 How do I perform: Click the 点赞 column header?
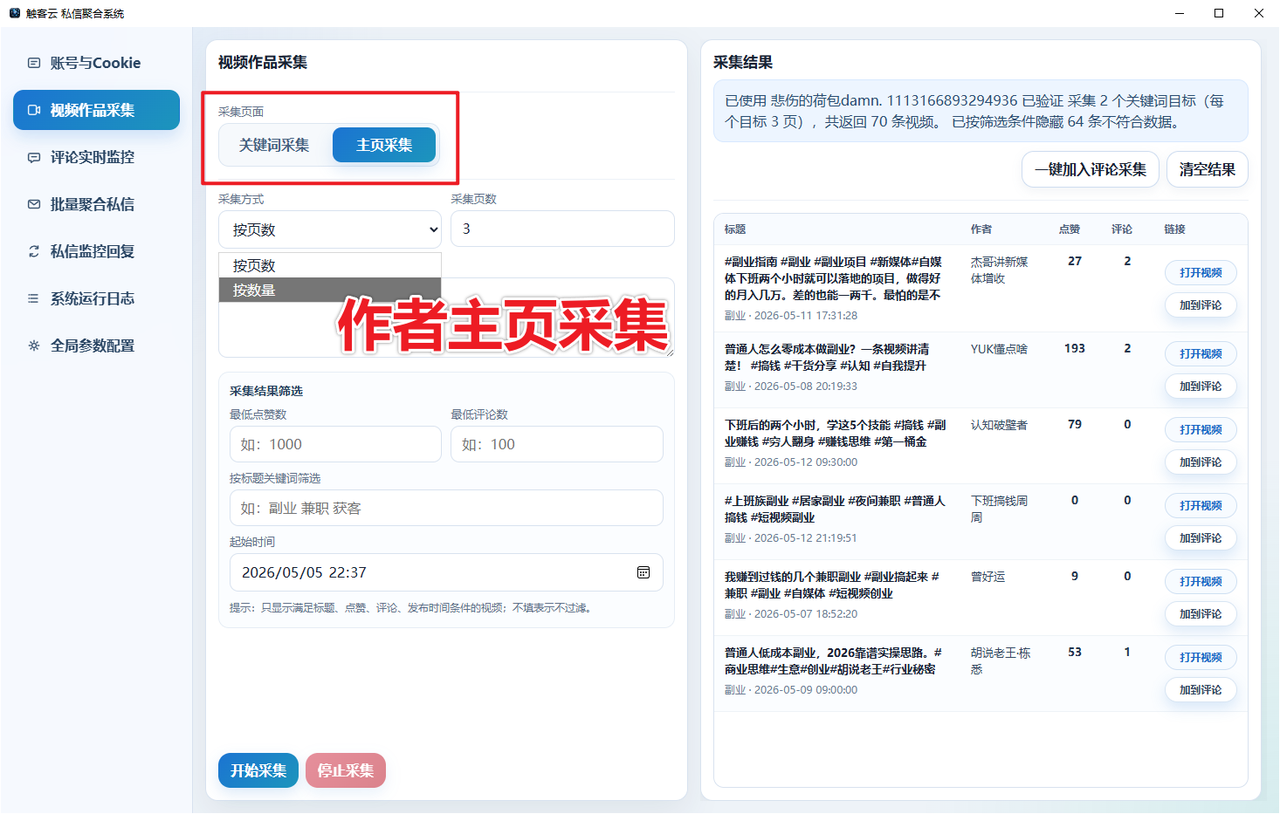pyautogui.click(x=1069, y=229)
